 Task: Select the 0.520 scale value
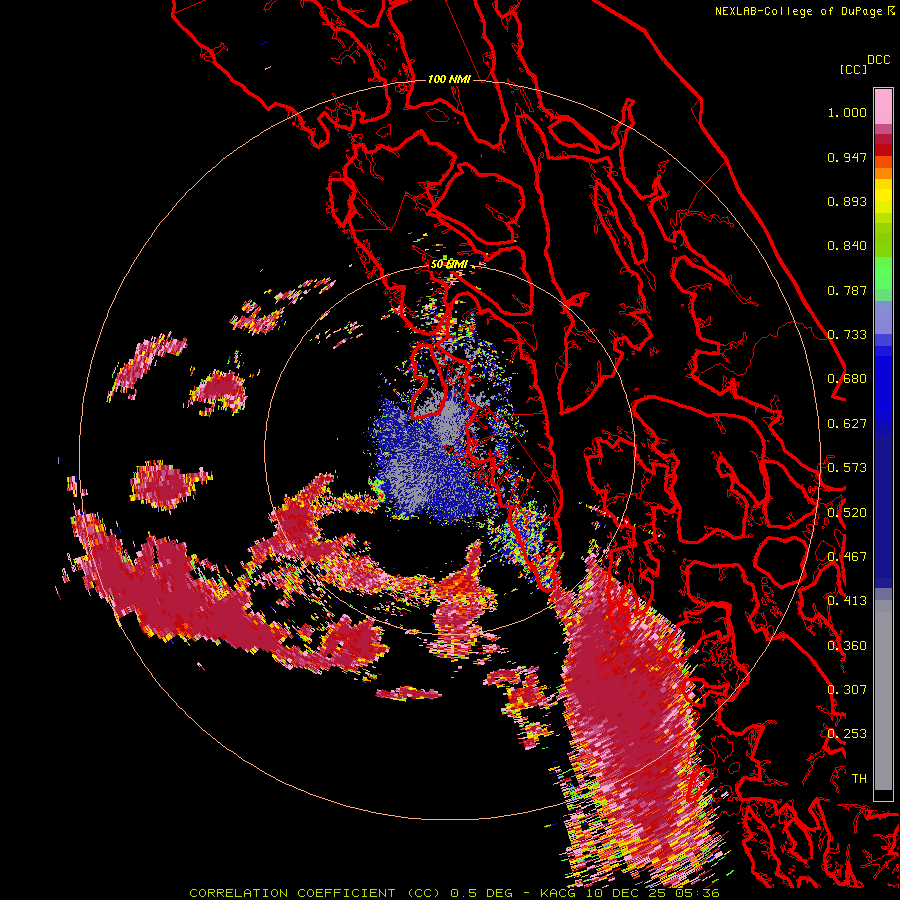pyautogui.click(x=847, y=513)
